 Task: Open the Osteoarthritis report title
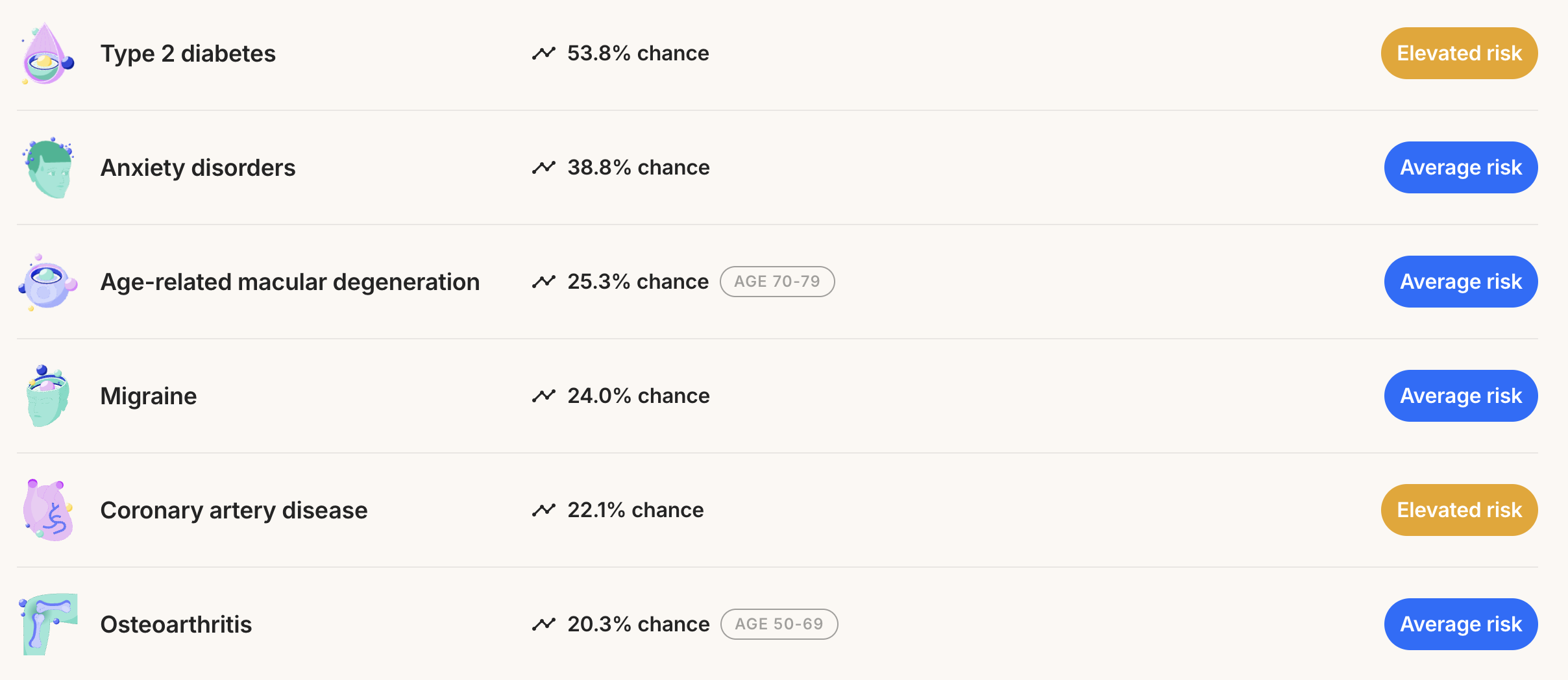click(x=176, y=624)
